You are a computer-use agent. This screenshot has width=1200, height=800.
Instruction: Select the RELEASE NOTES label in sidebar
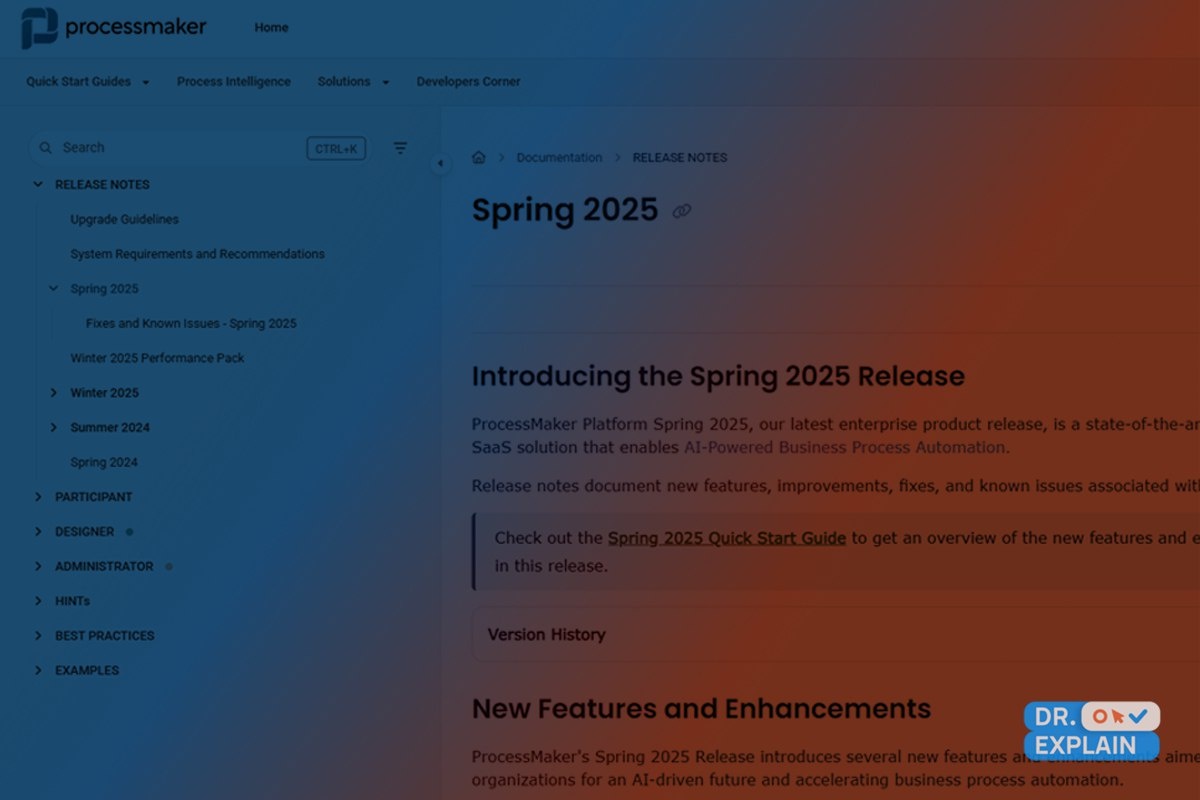[102, 184]
